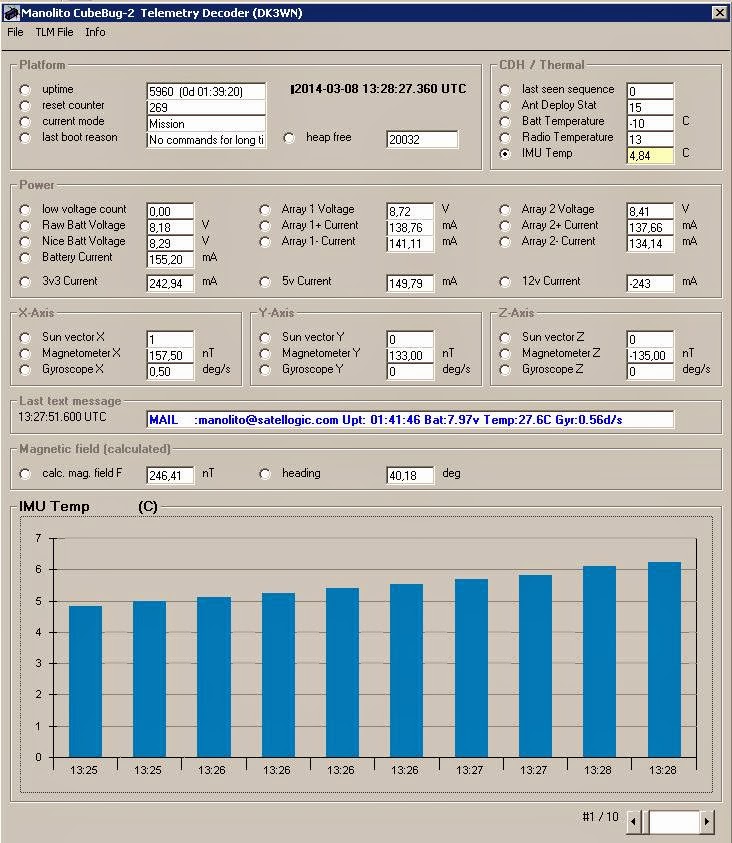Pick the 5v Current radio button
This screenshot has height=843, width=732.
[264, 282]
